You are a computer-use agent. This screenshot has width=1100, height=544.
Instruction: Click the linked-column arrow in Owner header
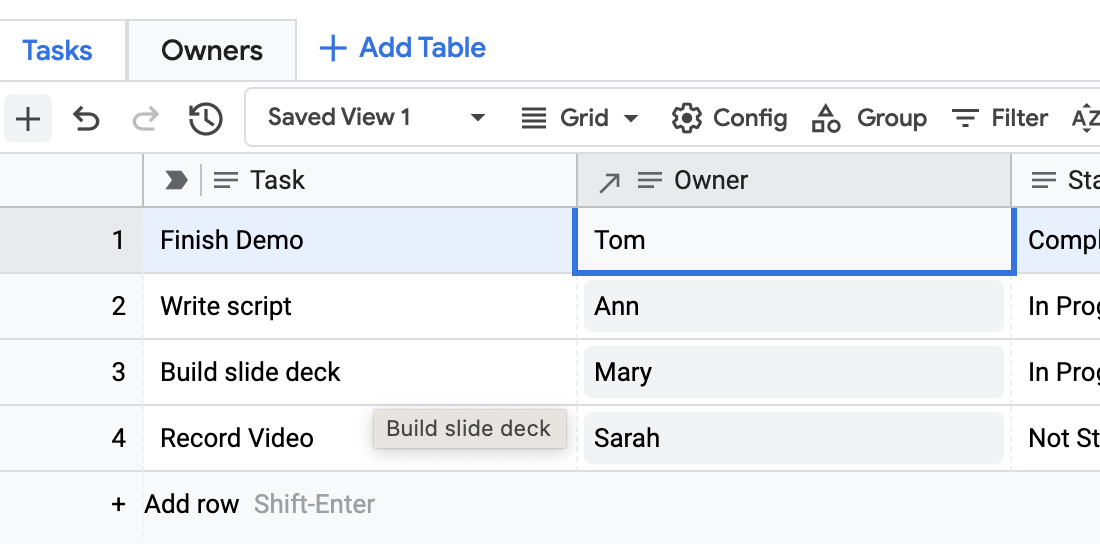[x=608, y=181]
